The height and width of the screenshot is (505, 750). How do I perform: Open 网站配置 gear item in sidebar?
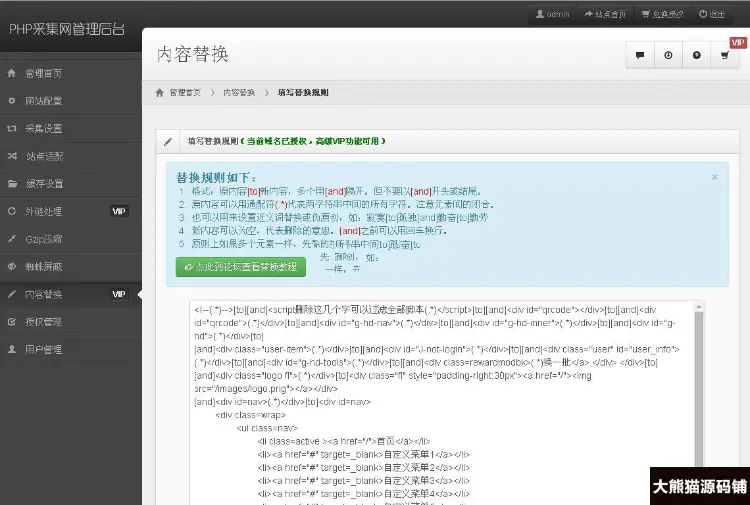(x=71, y=101)
